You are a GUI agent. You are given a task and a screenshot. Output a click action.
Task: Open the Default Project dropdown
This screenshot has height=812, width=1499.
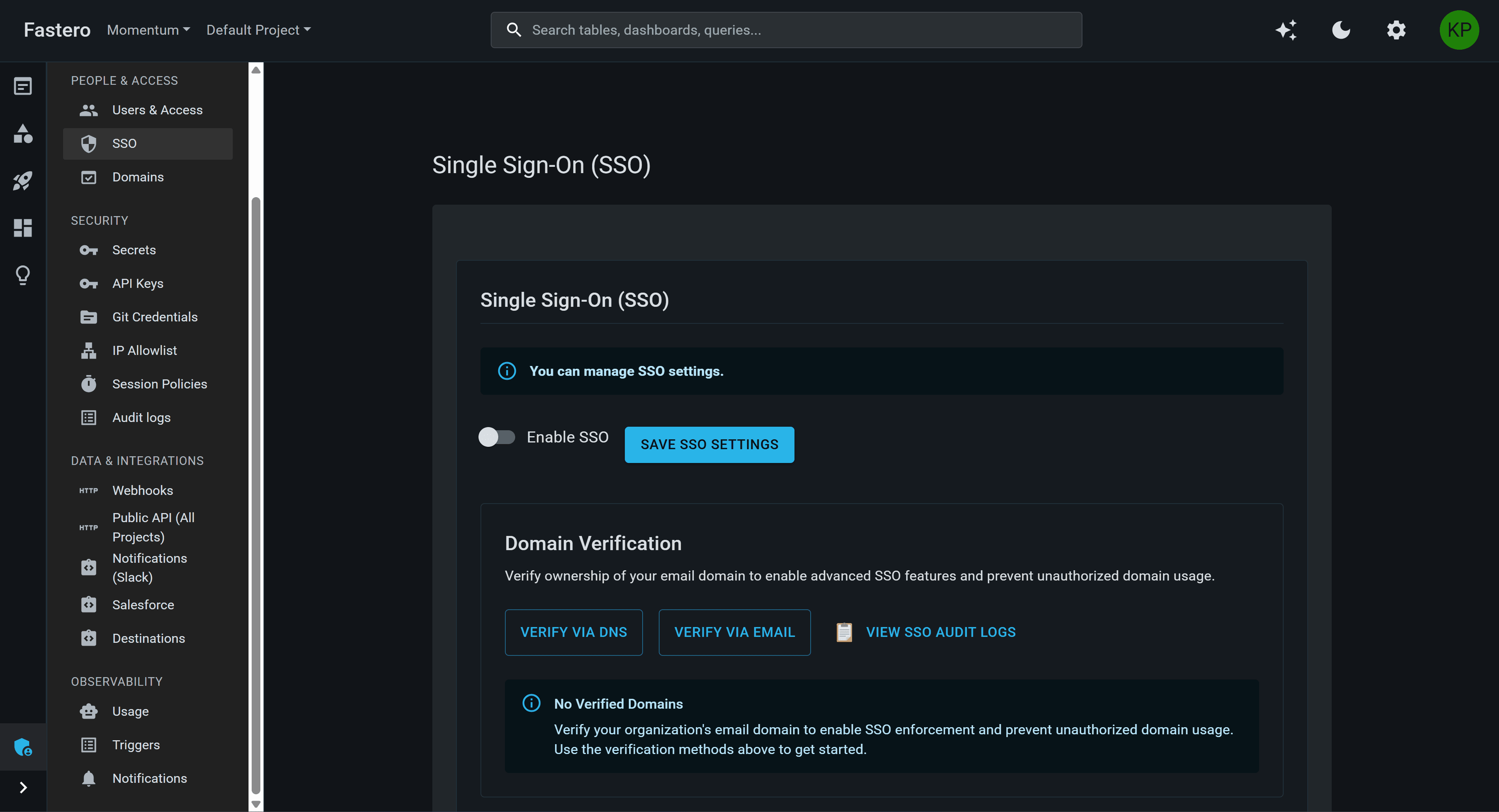pyautogui.click(x=258, y=30)
